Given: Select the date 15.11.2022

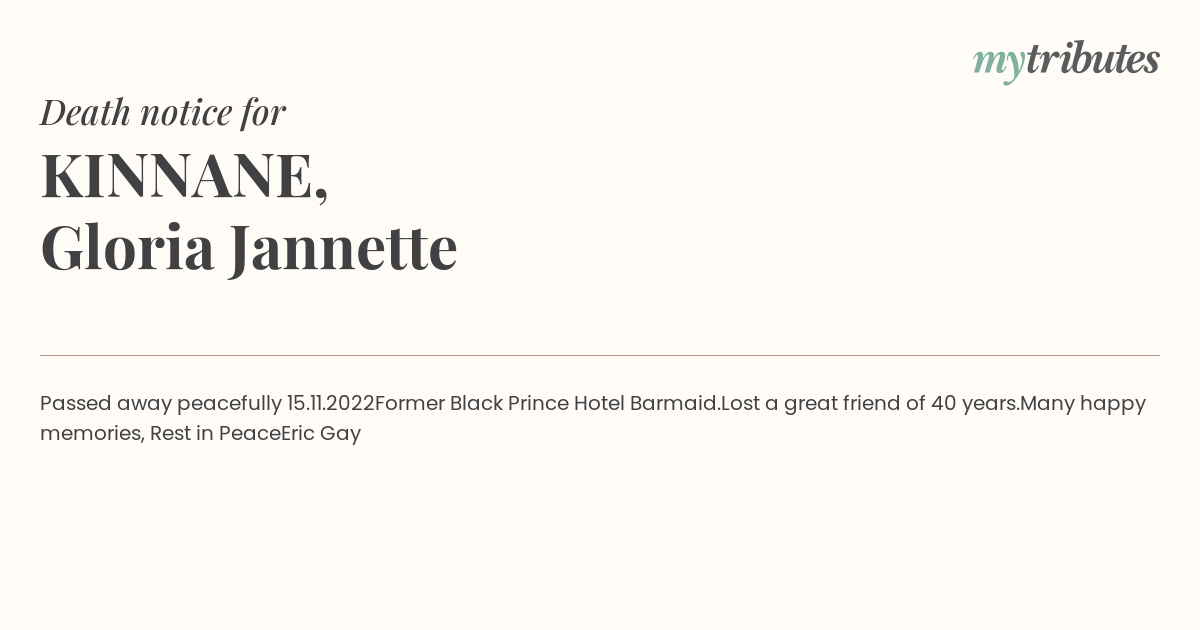Looking at the screenshot, I should [330, 403].
